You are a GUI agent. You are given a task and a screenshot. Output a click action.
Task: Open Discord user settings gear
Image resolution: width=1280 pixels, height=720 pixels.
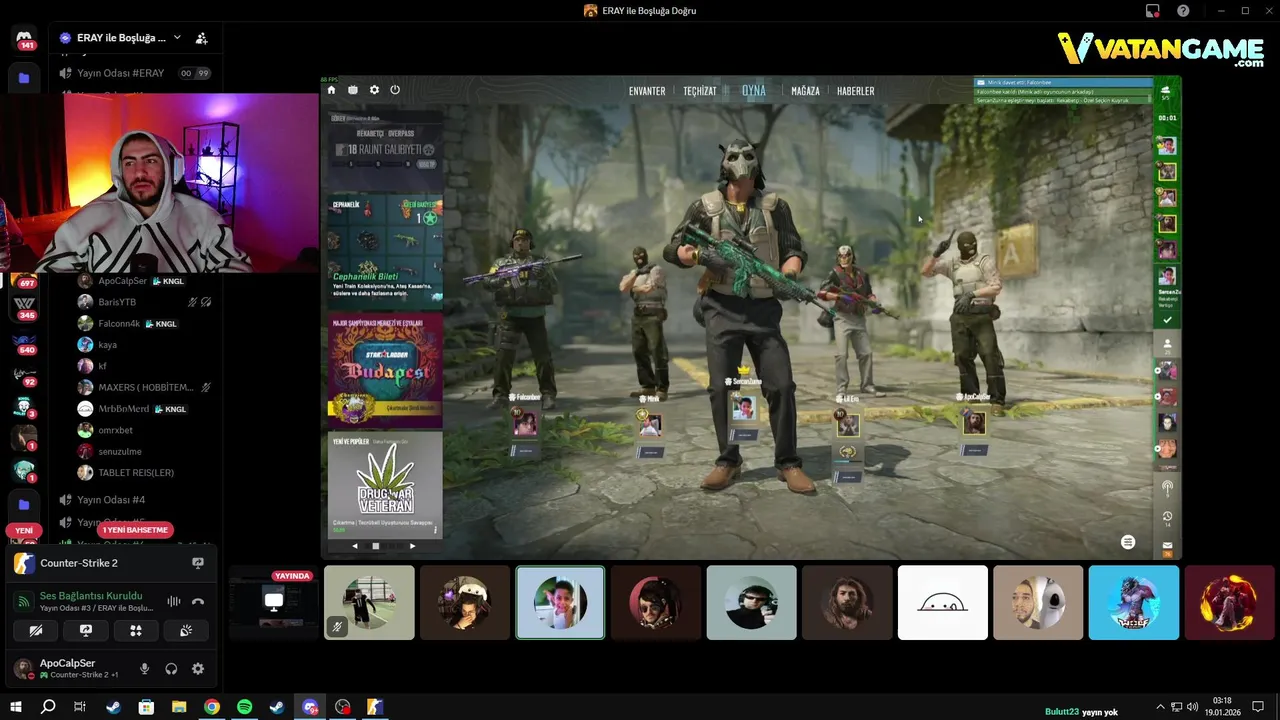click(198, 669)
